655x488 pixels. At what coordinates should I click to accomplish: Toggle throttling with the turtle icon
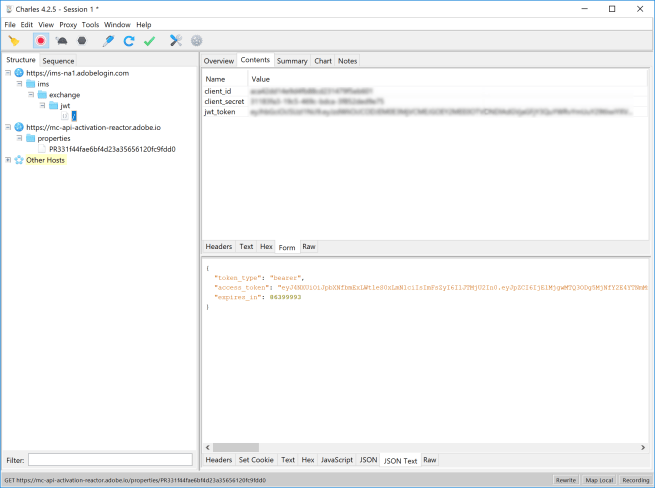click(61, 41)
